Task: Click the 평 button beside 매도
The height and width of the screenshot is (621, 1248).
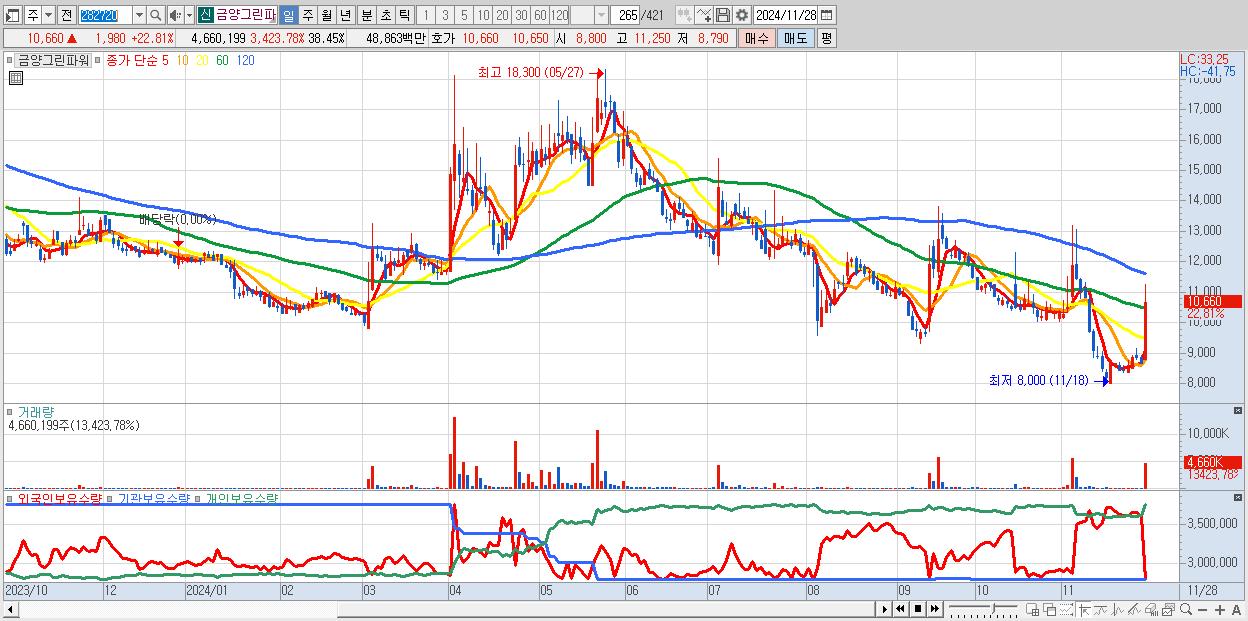Action: (x=826, y=38)
